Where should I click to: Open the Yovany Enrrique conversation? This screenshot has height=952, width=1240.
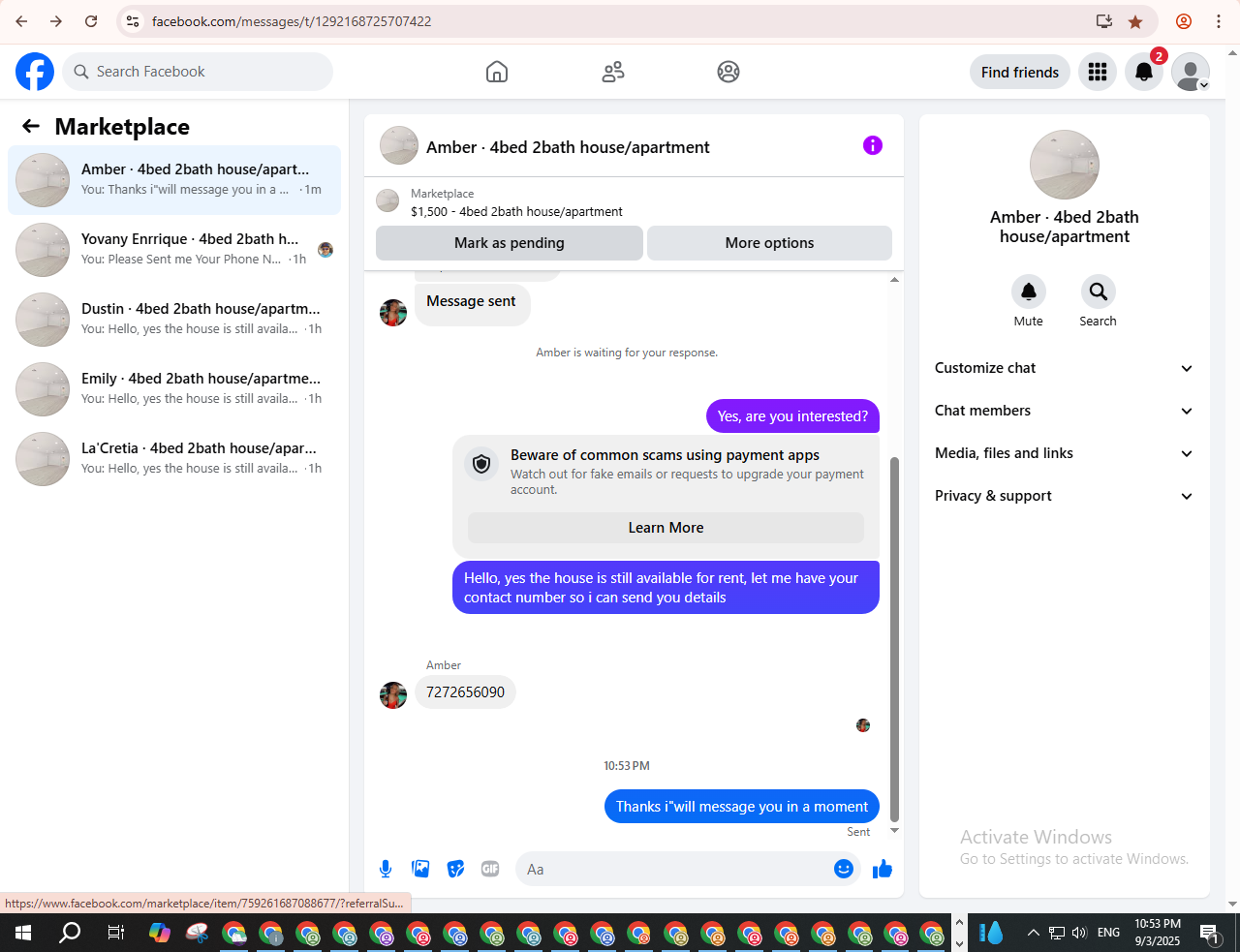click(174, 250)
